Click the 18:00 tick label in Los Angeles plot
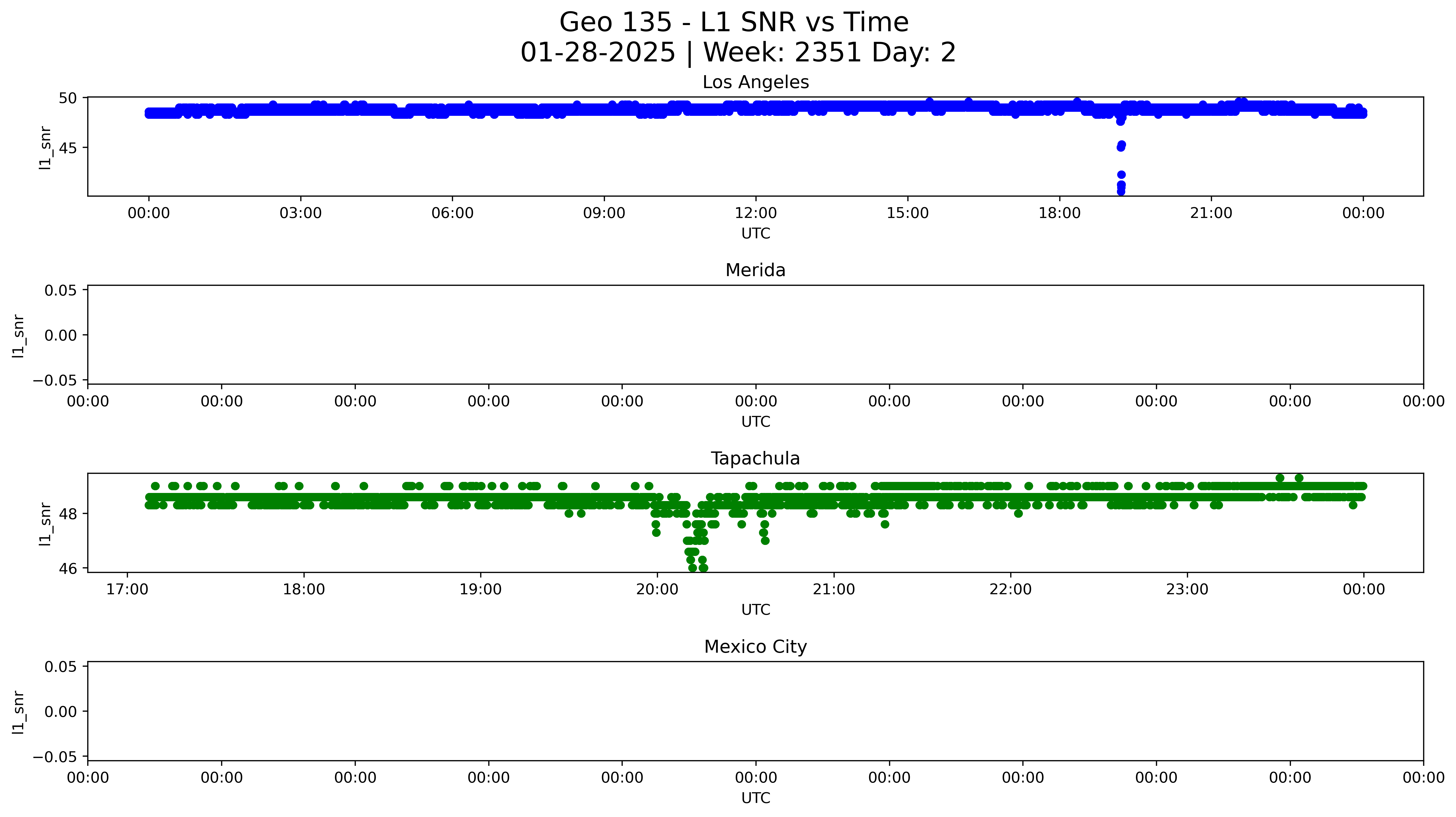 (x=1059, y=213)
